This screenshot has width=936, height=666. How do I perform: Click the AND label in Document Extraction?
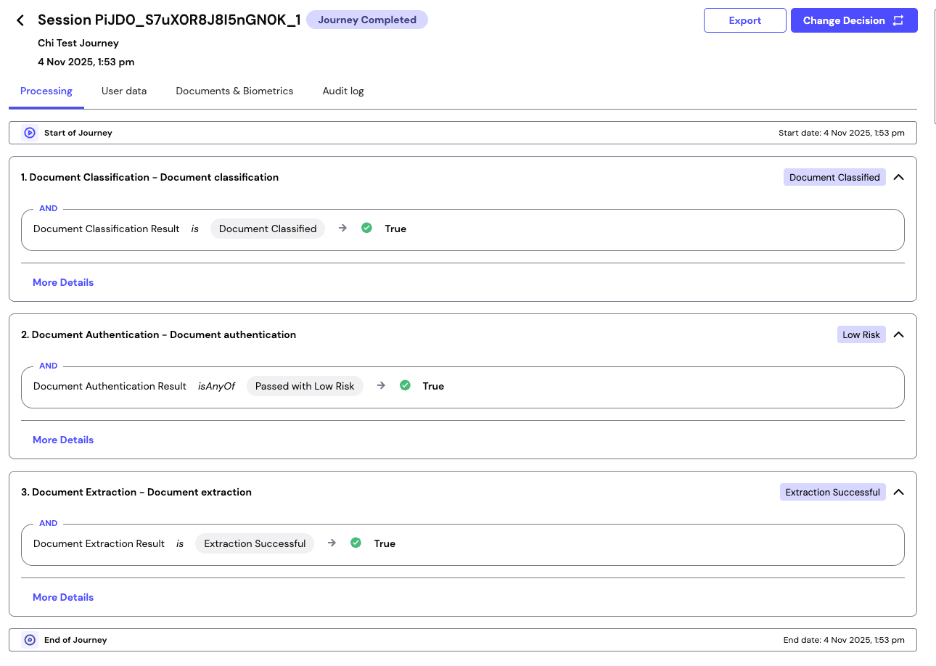(x=48, y=523)
